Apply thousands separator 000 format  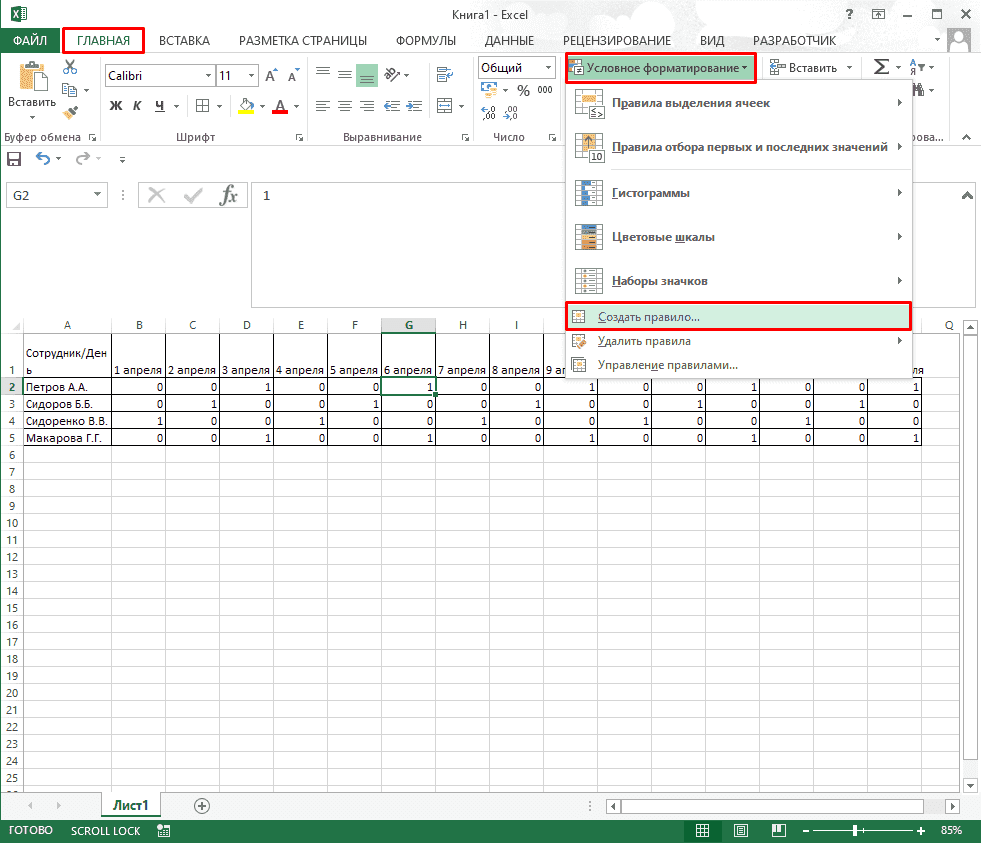(x=545, y=90)
